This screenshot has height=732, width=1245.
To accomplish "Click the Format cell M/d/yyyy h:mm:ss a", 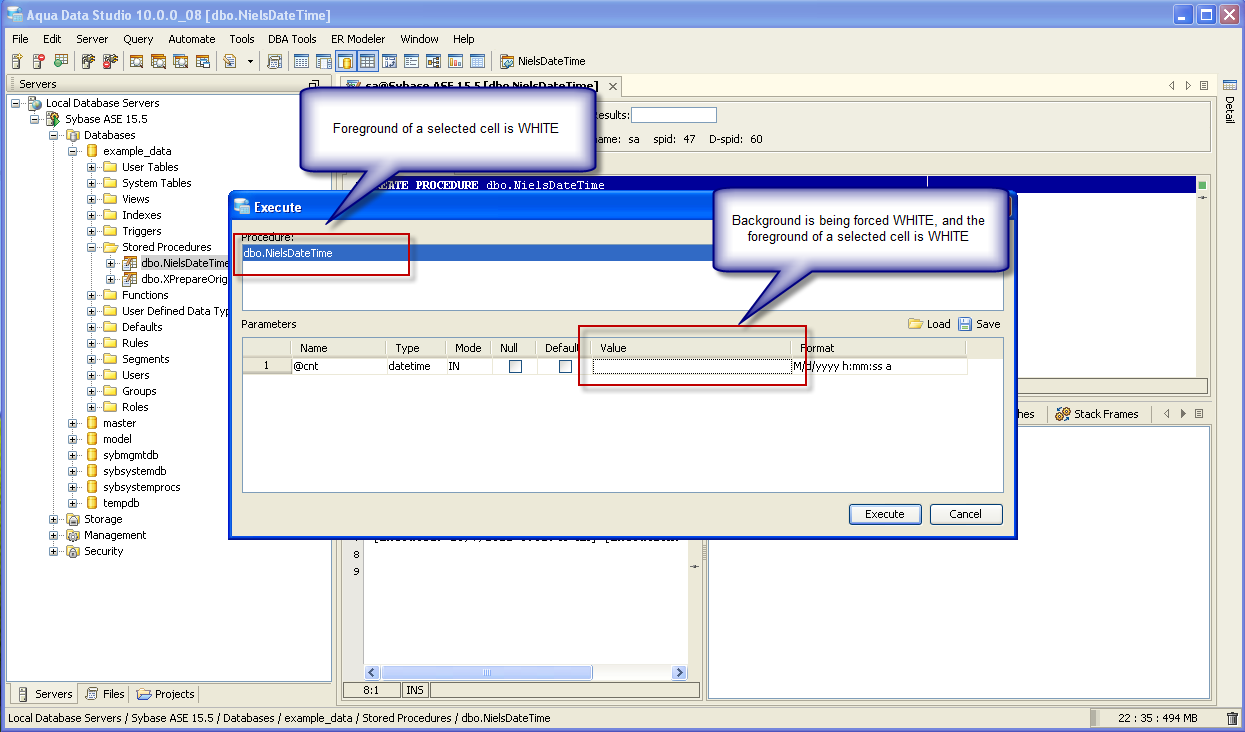I will (x=880, y=367).
